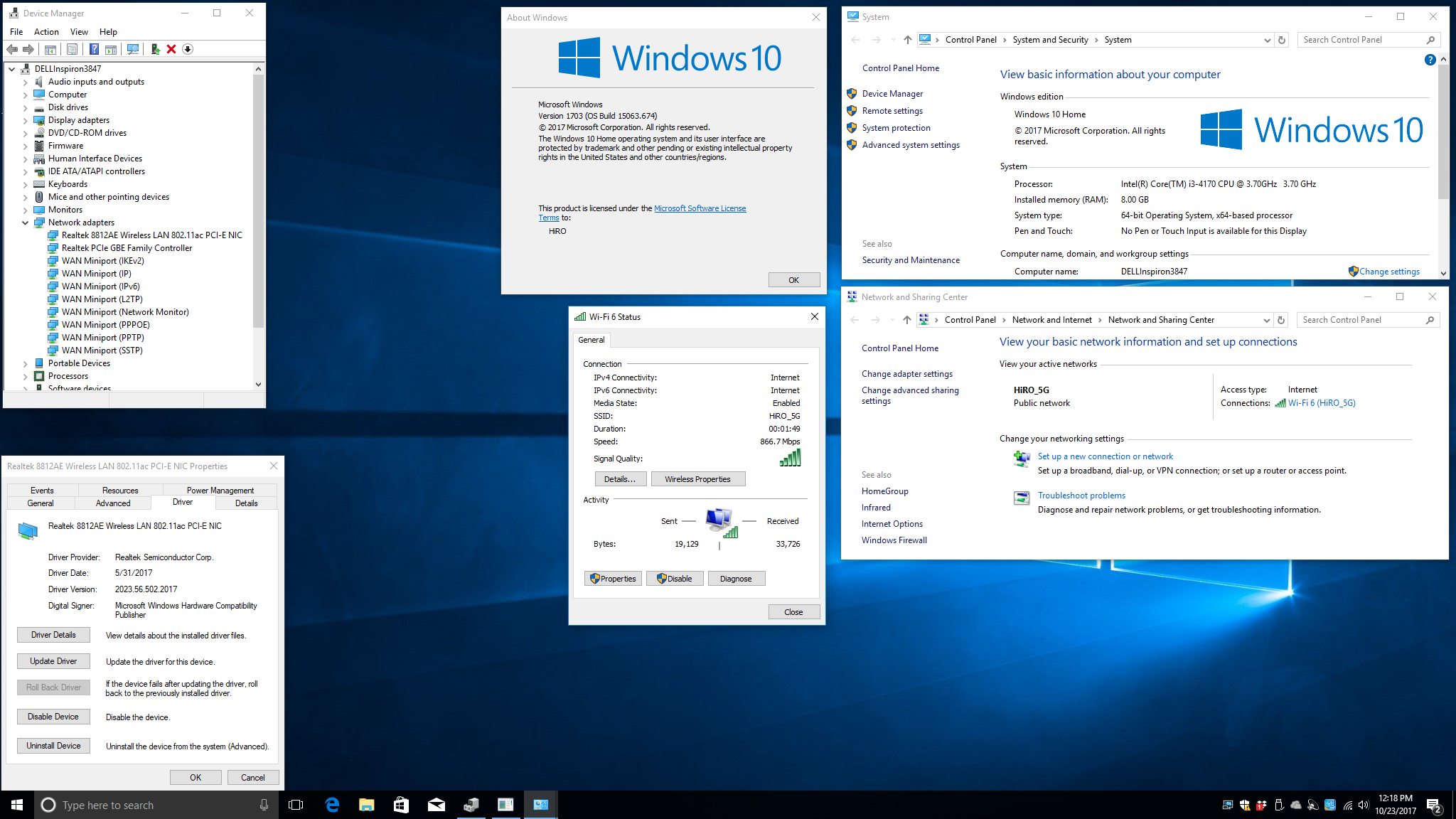Switch to the Events tab in NIC Properties
Screen dimensions: 1456x819
coord(42,491)
